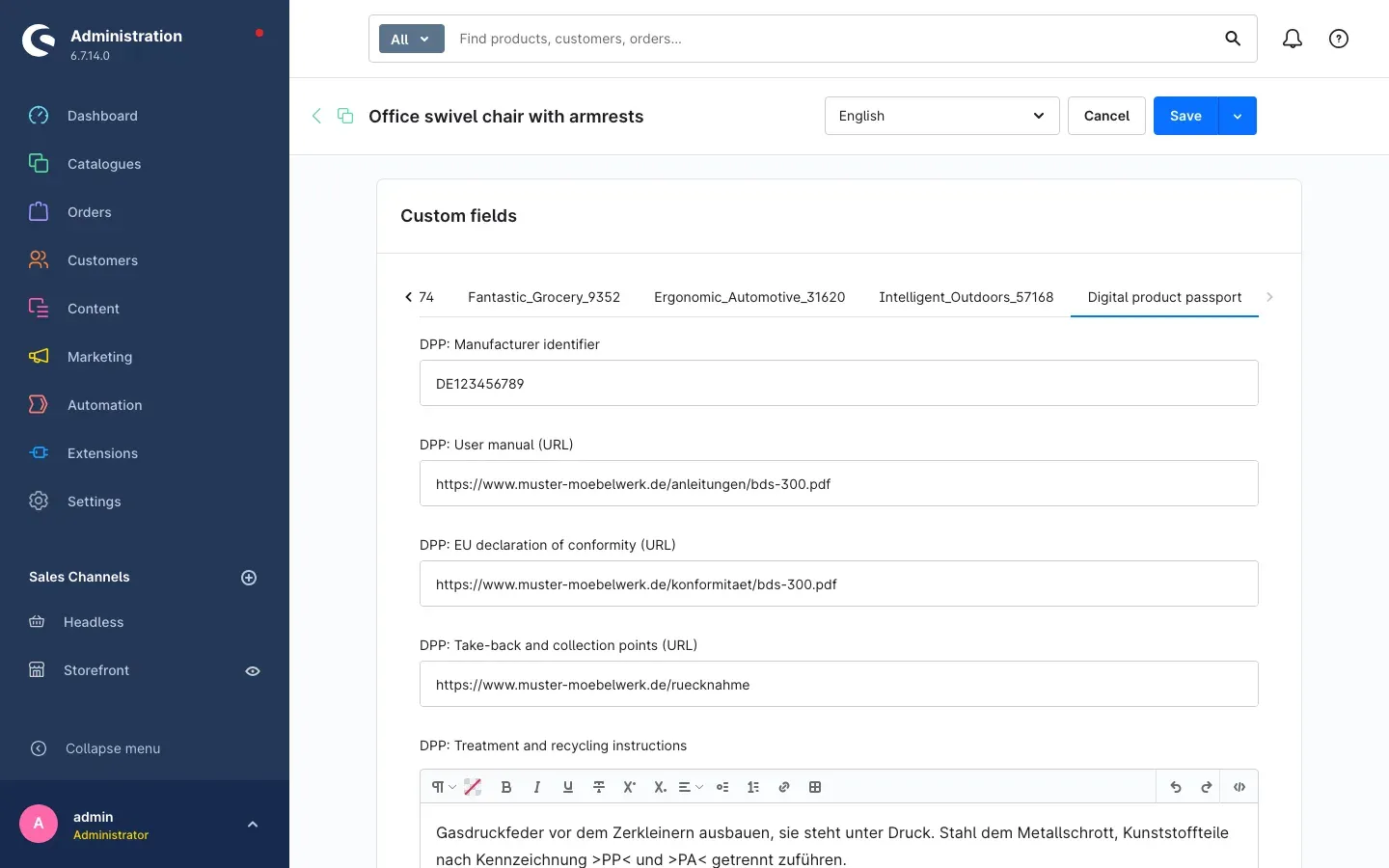
Task: Save the product
Action: 1185,116
